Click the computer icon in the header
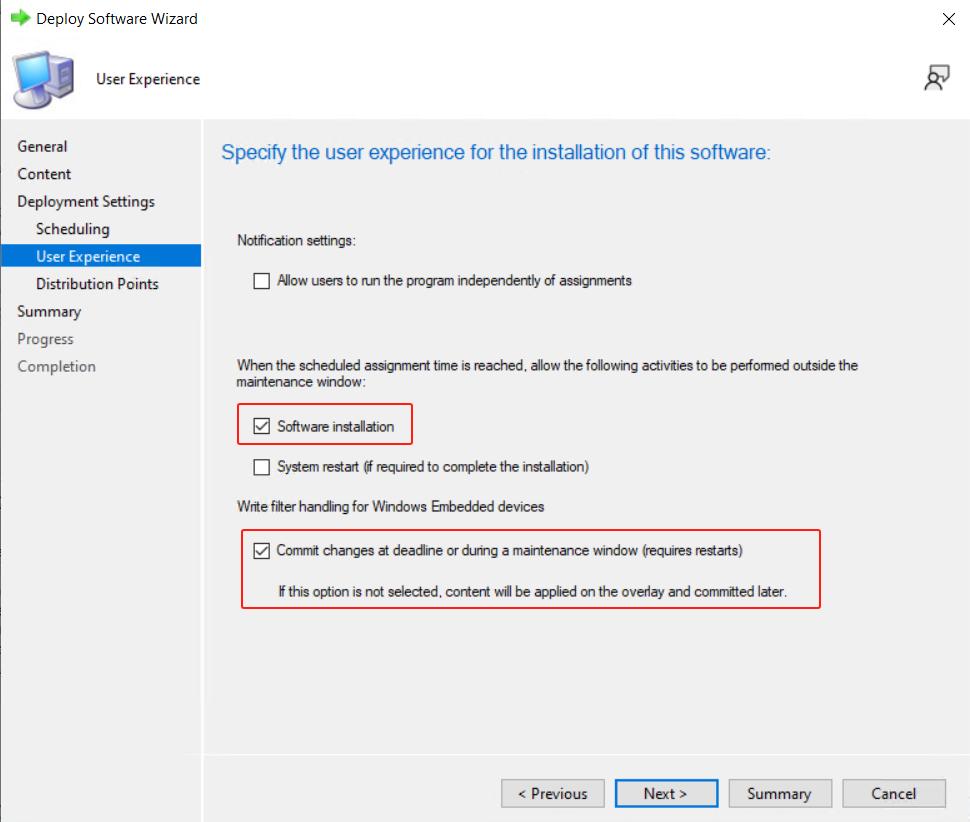Screen dimensions: 970x822 click(x=43, y=80)
